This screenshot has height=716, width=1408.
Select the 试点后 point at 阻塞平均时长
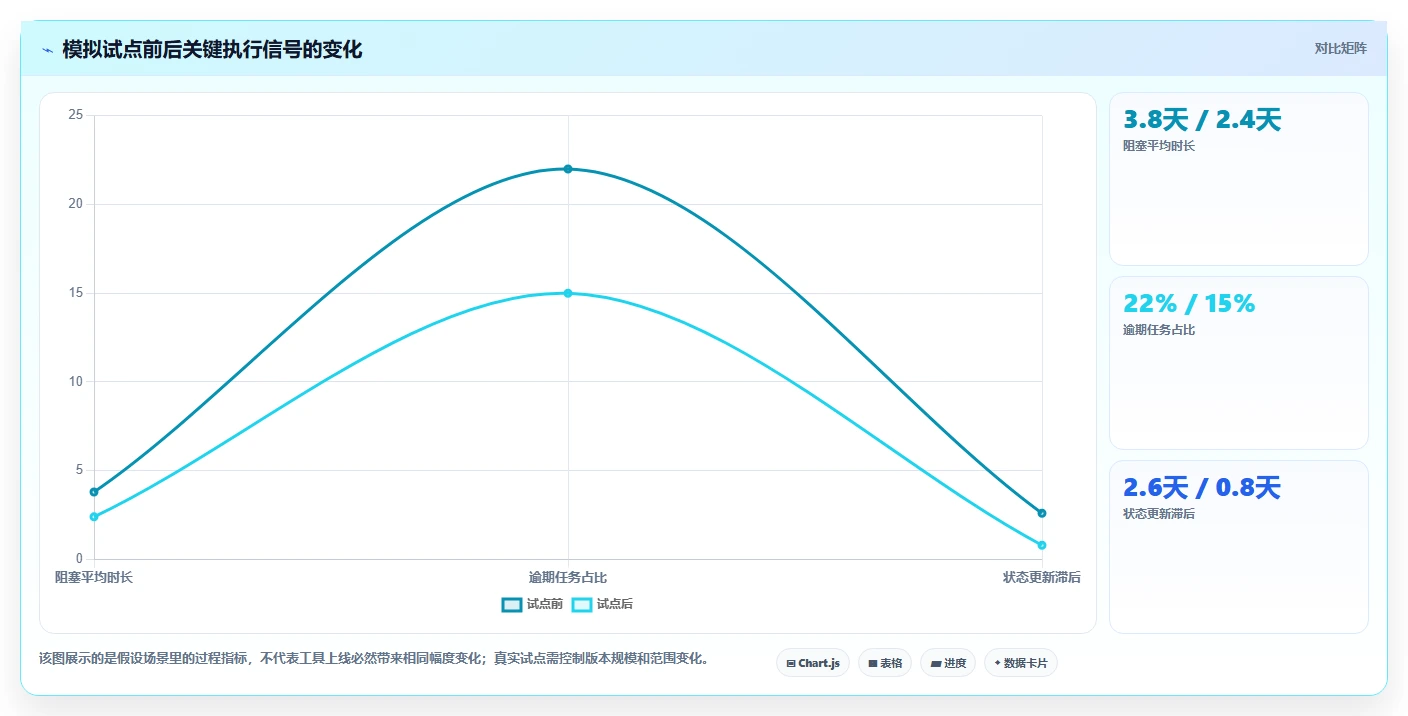click(x=94, y=517)
